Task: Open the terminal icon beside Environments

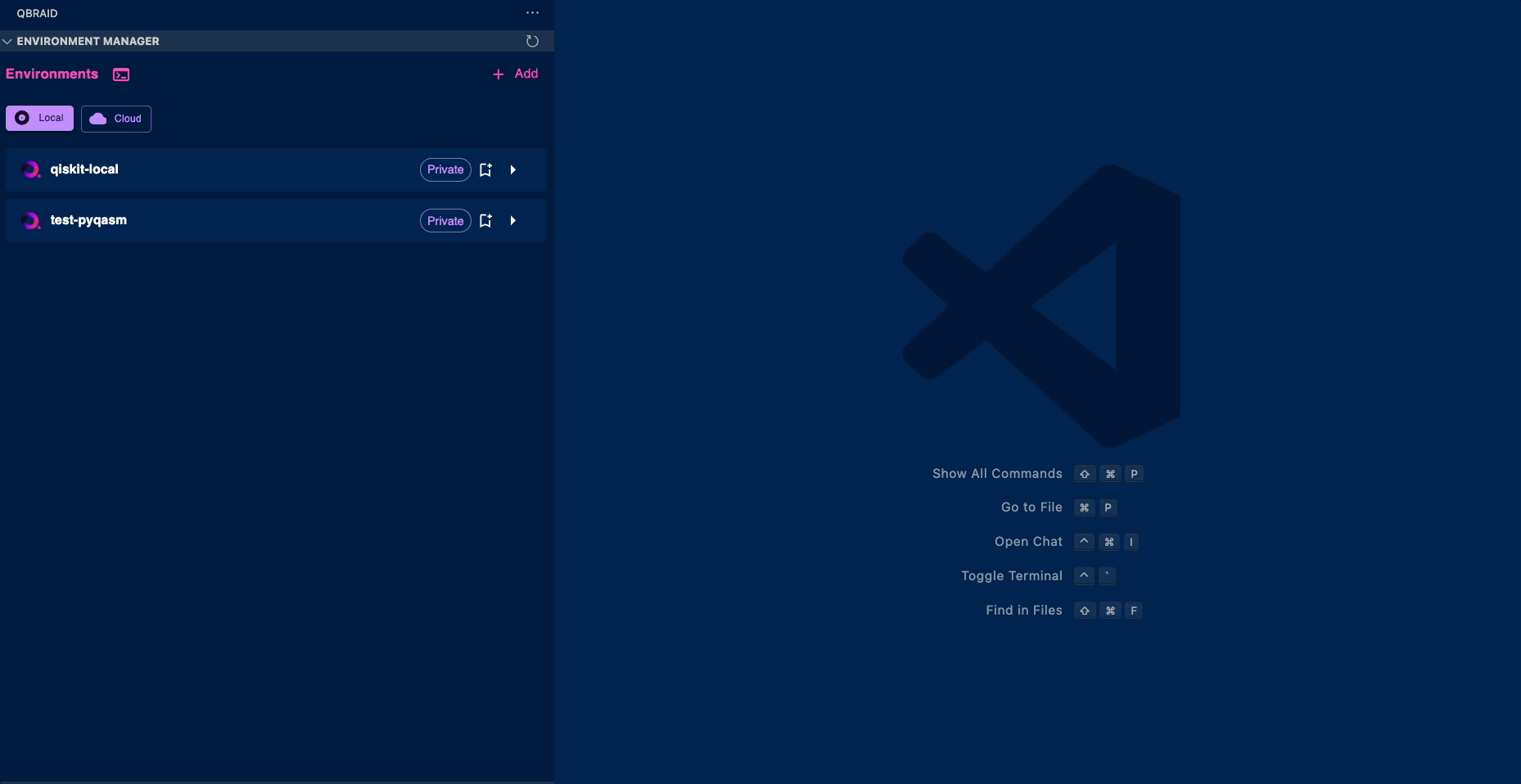Action: pos(121,74)
